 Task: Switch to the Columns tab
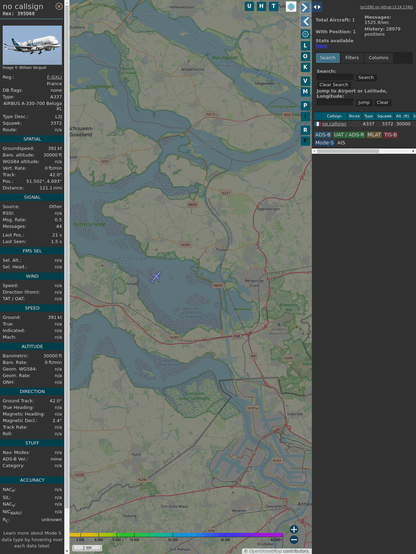(x=378, y=58)
